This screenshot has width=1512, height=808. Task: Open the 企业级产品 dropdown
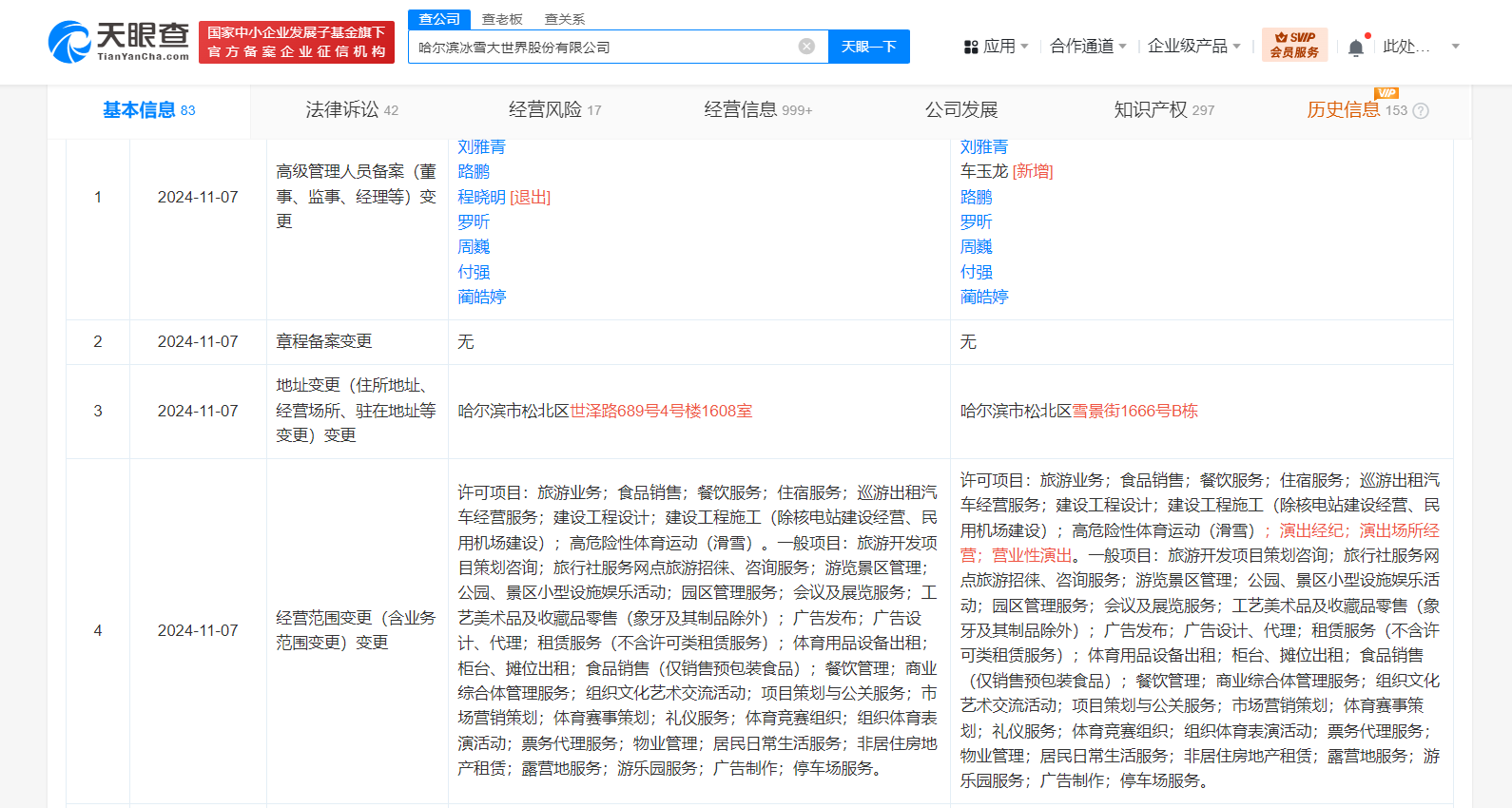tap(1193, 47)
